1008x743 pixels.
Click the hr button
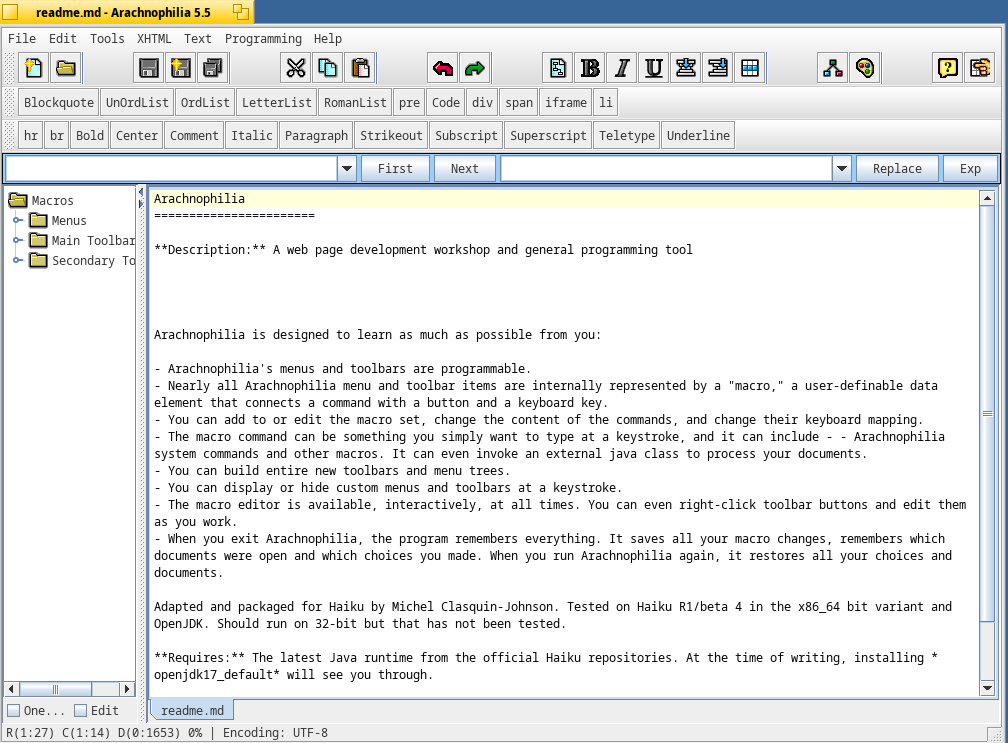click(x=31, y=136)
